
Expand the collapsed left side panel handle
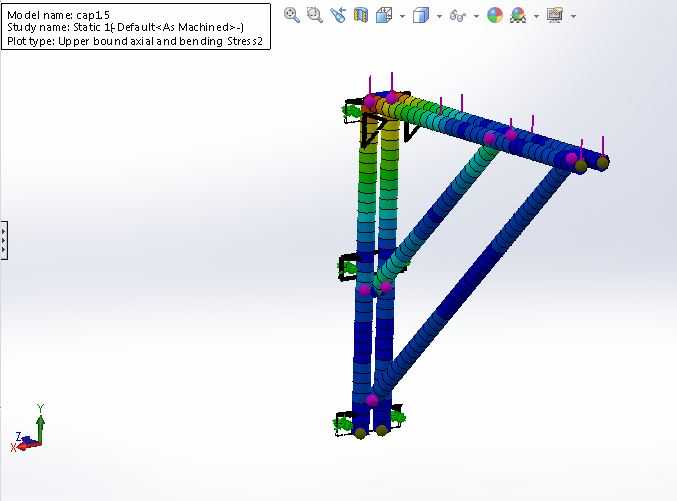click(x=3, y=240)
